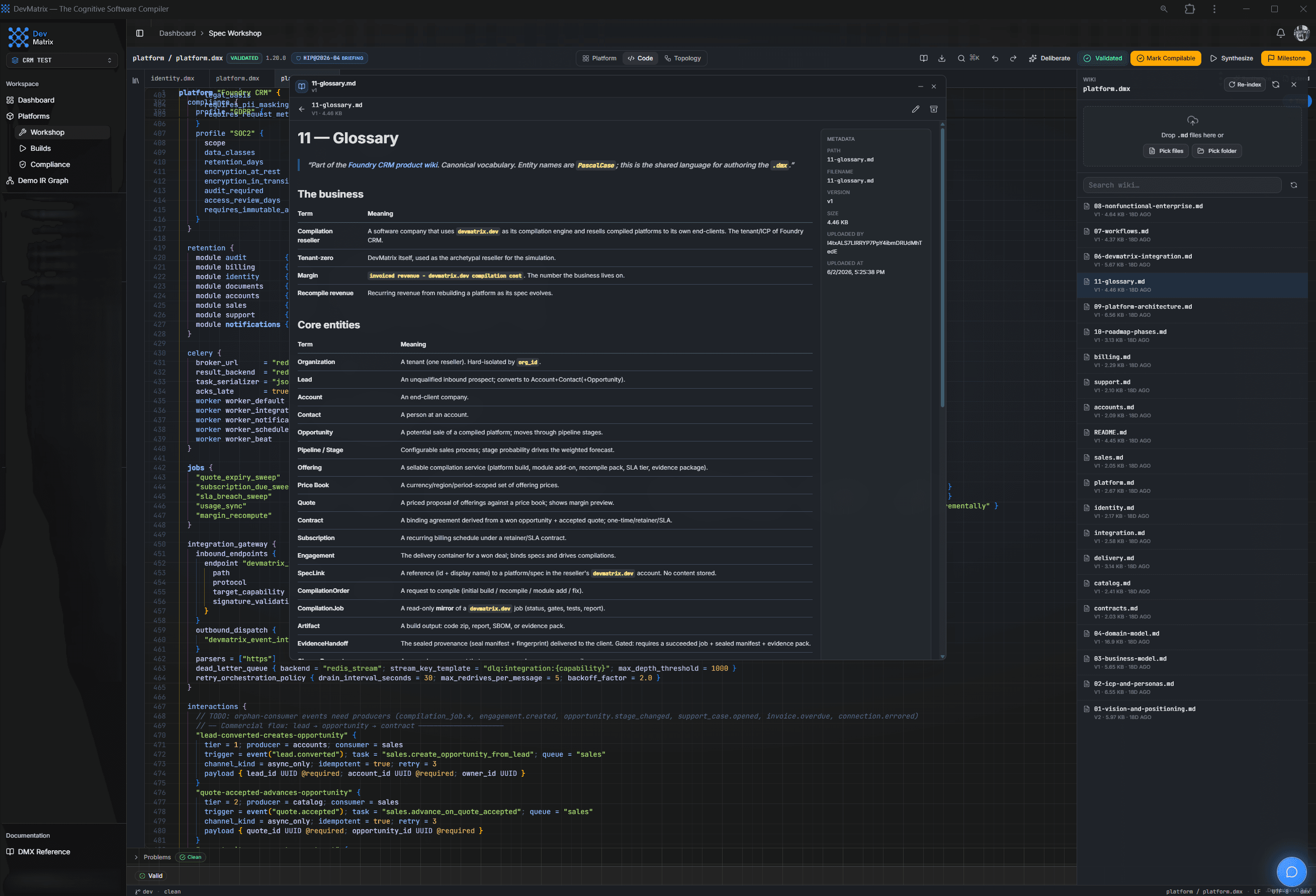Open the identity.dmx tab
This screenshot has width=1316, height=896.
(x=172, y=79)
